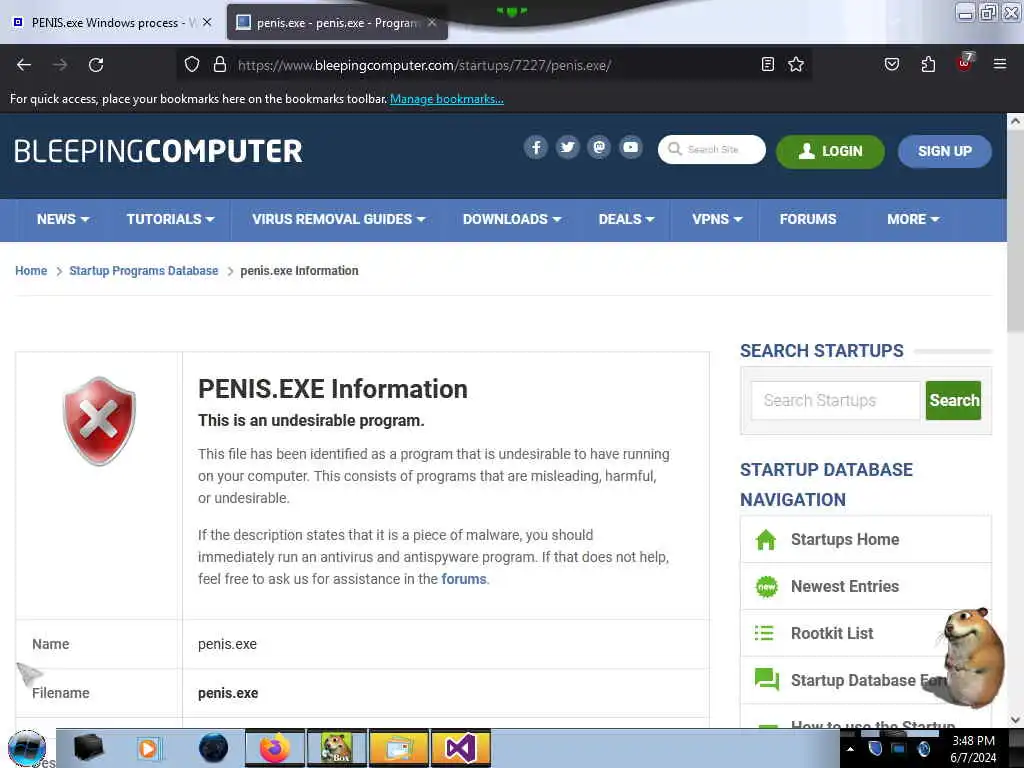The height and width of the screenshot is (768, 1024).
Task: Expand the DEALS dropdown menu
Action: pos(626,219)
